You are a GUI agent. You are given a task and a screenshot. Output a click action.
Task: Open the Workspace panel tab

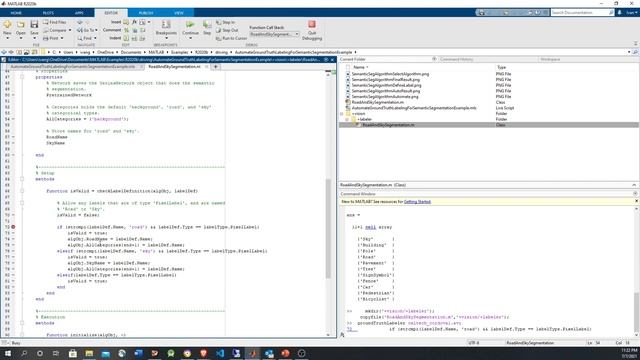(550, 59)
